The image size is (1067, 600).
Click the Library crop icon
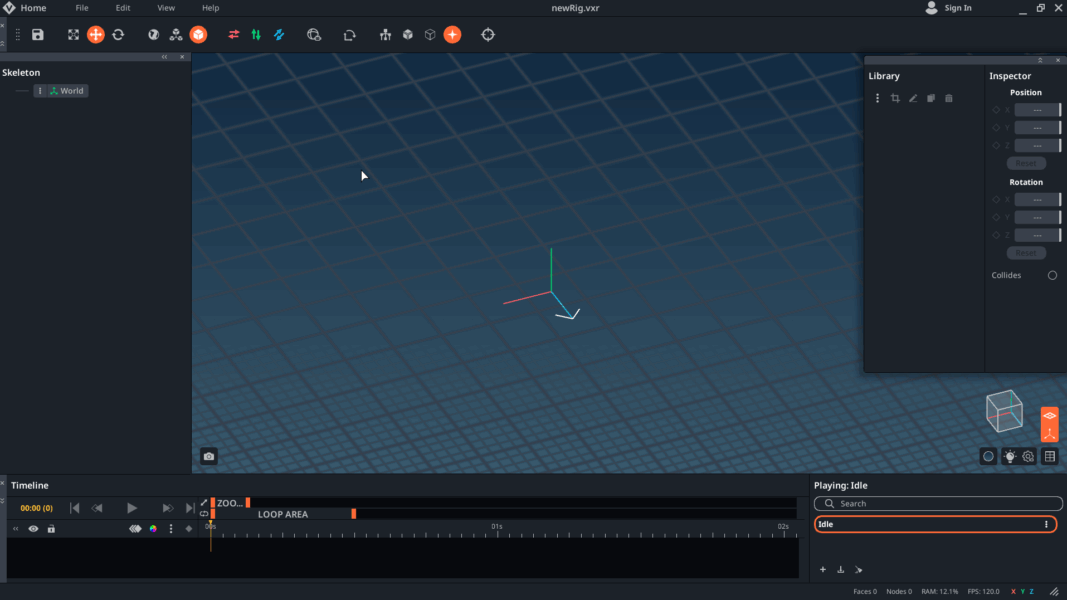895,99
